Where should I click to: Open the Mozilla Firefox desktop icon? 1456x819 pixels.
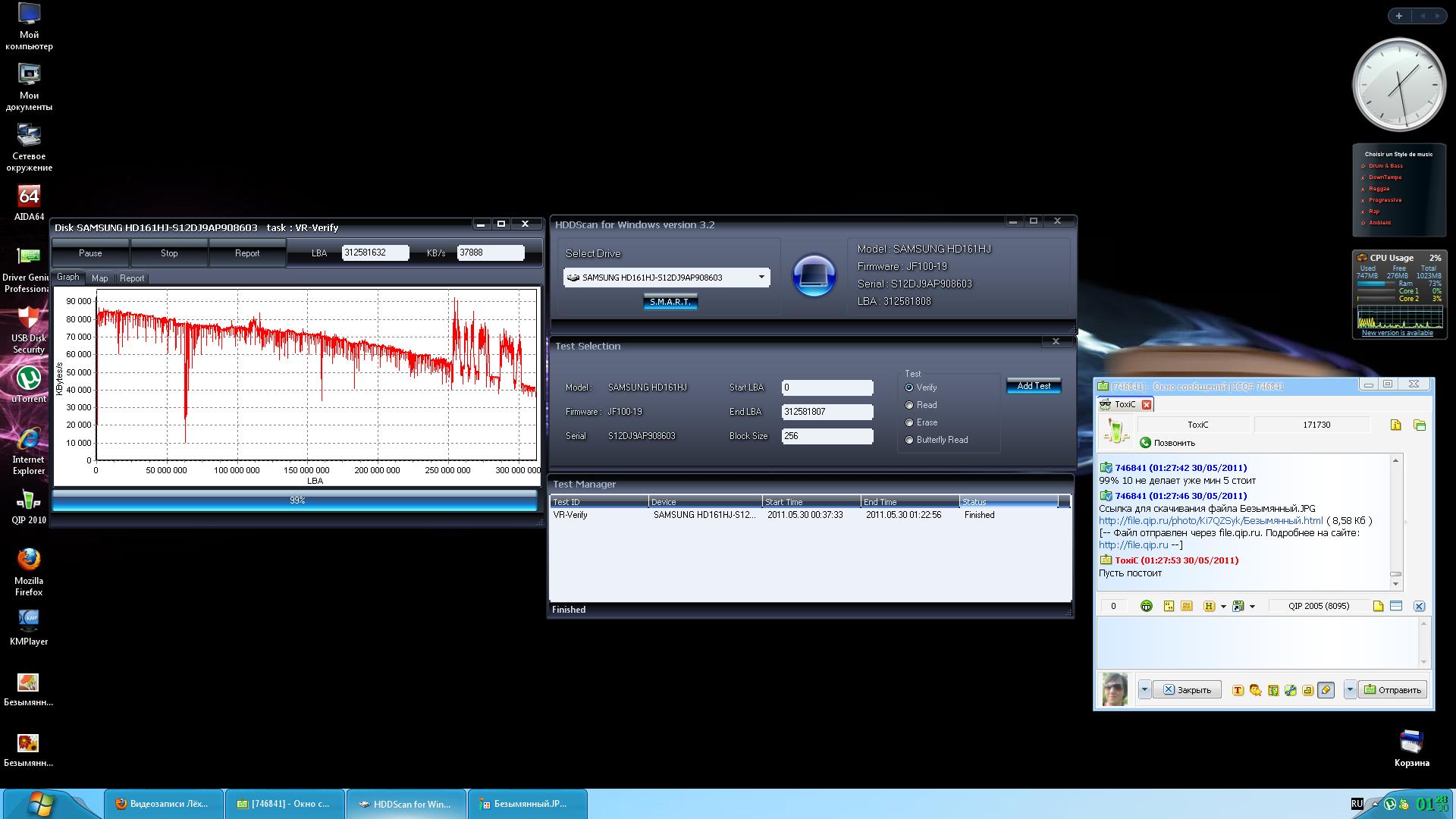point(29,571)
